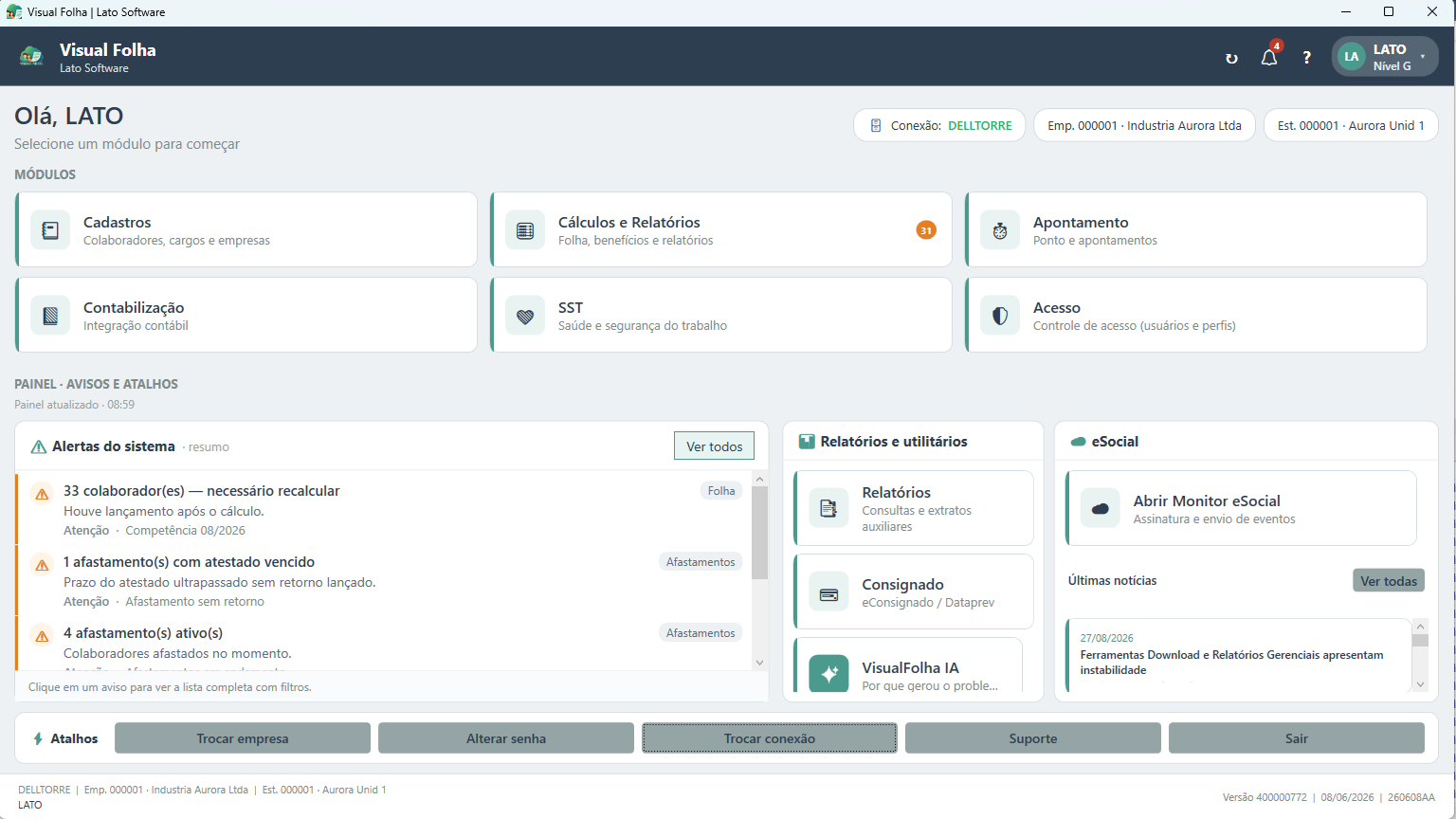
Task: Click the VisualFolha IA sparkle icon
Action: point(828,673)
